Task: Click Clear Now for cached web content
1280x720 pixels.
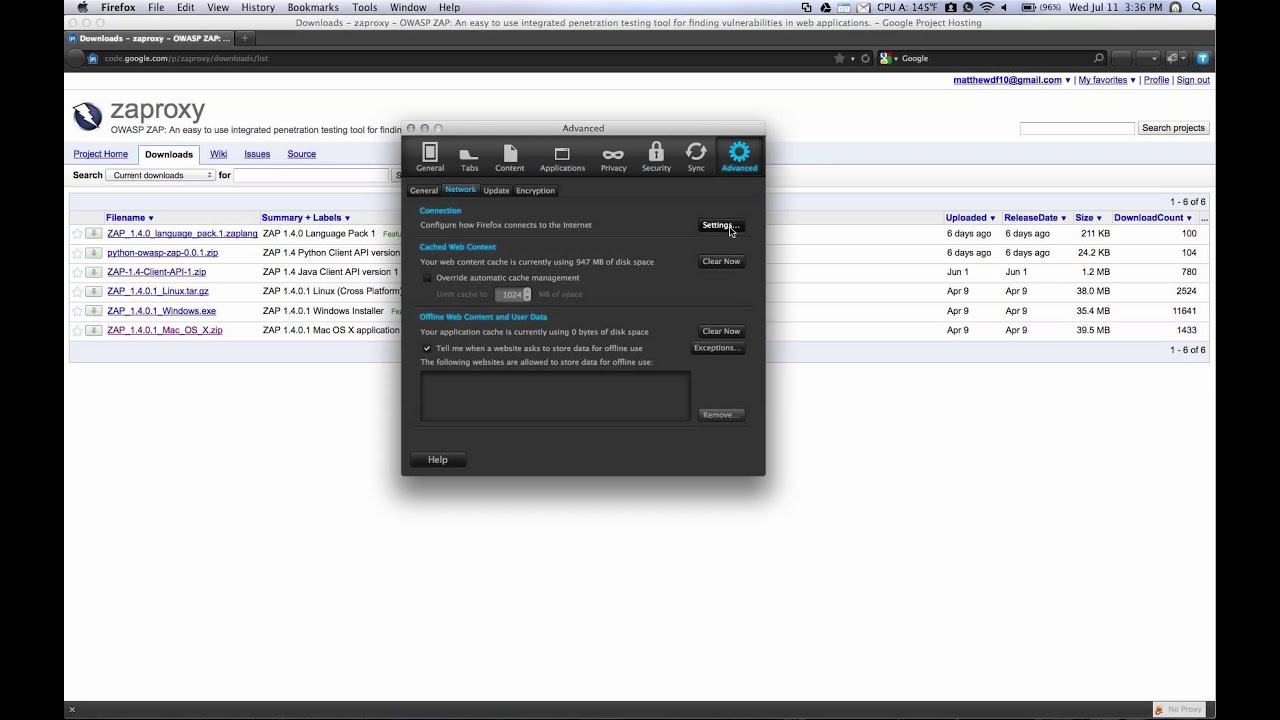Action: [721, 262]
